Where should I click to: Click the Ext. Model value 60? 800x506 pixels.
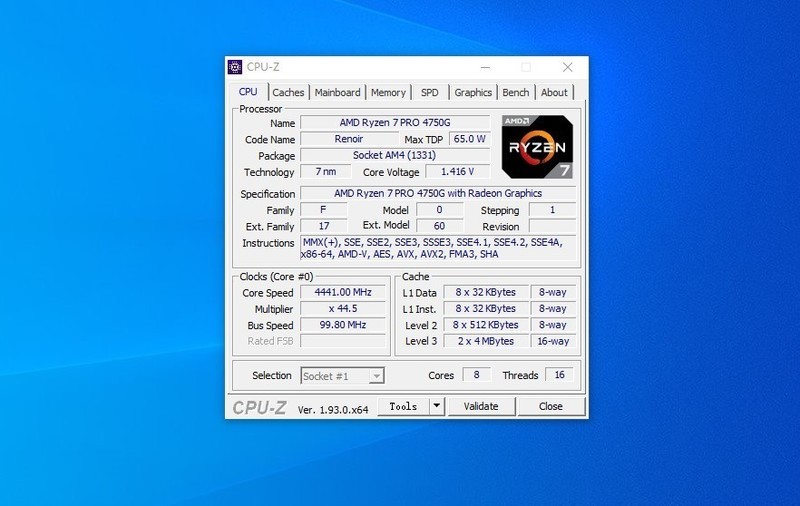439,226
